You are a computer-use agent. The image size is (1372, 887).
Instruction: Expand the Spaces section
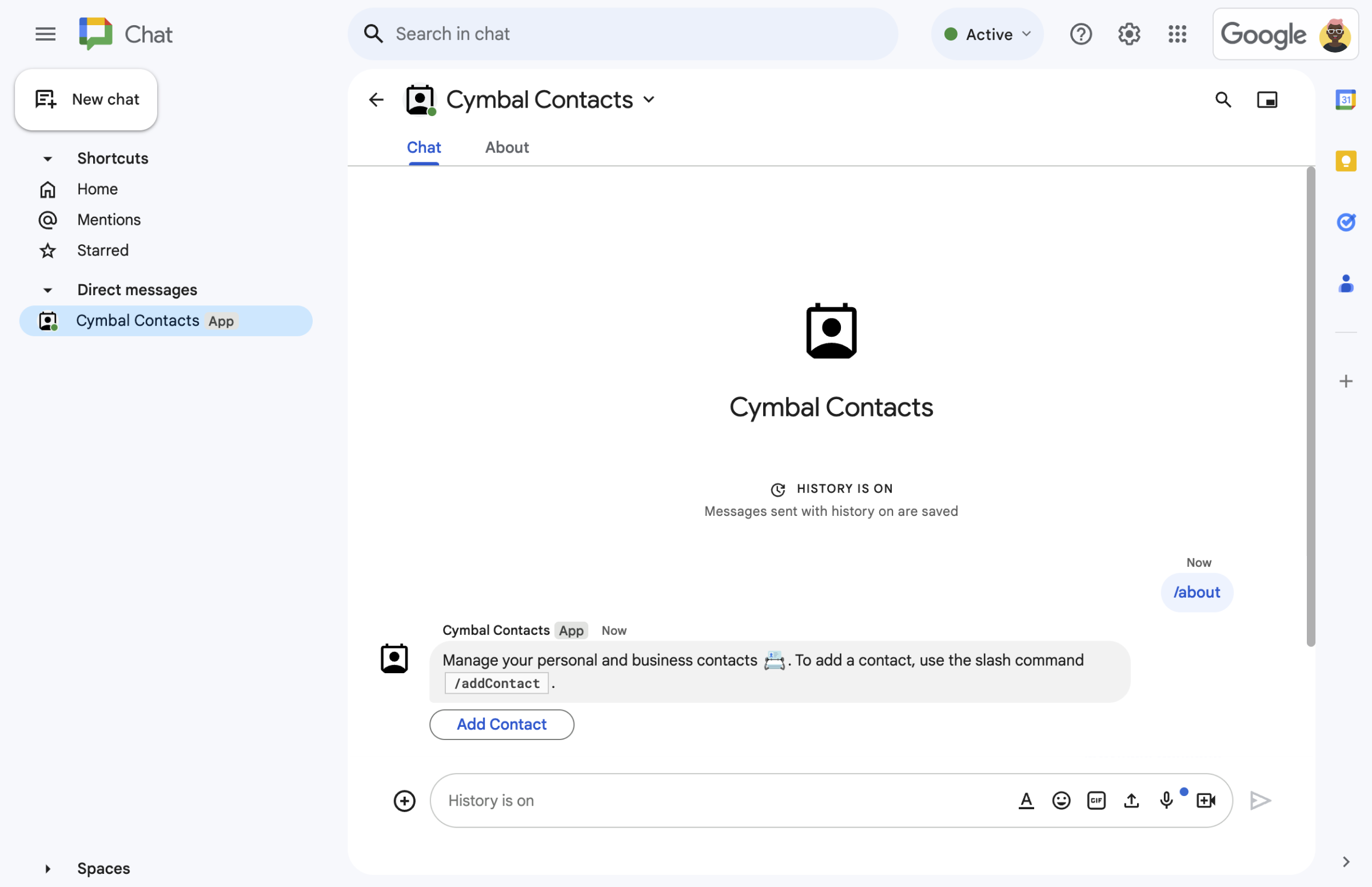[48, 868]
